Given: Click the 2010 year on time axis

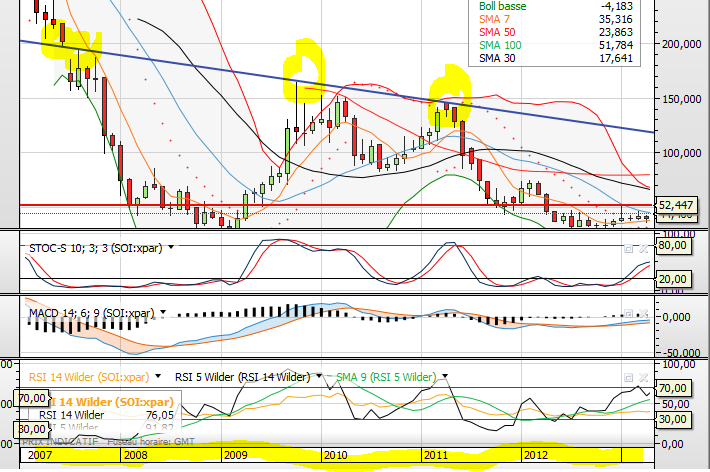Looking at the screenshot, I should click(x=336, y=455).
